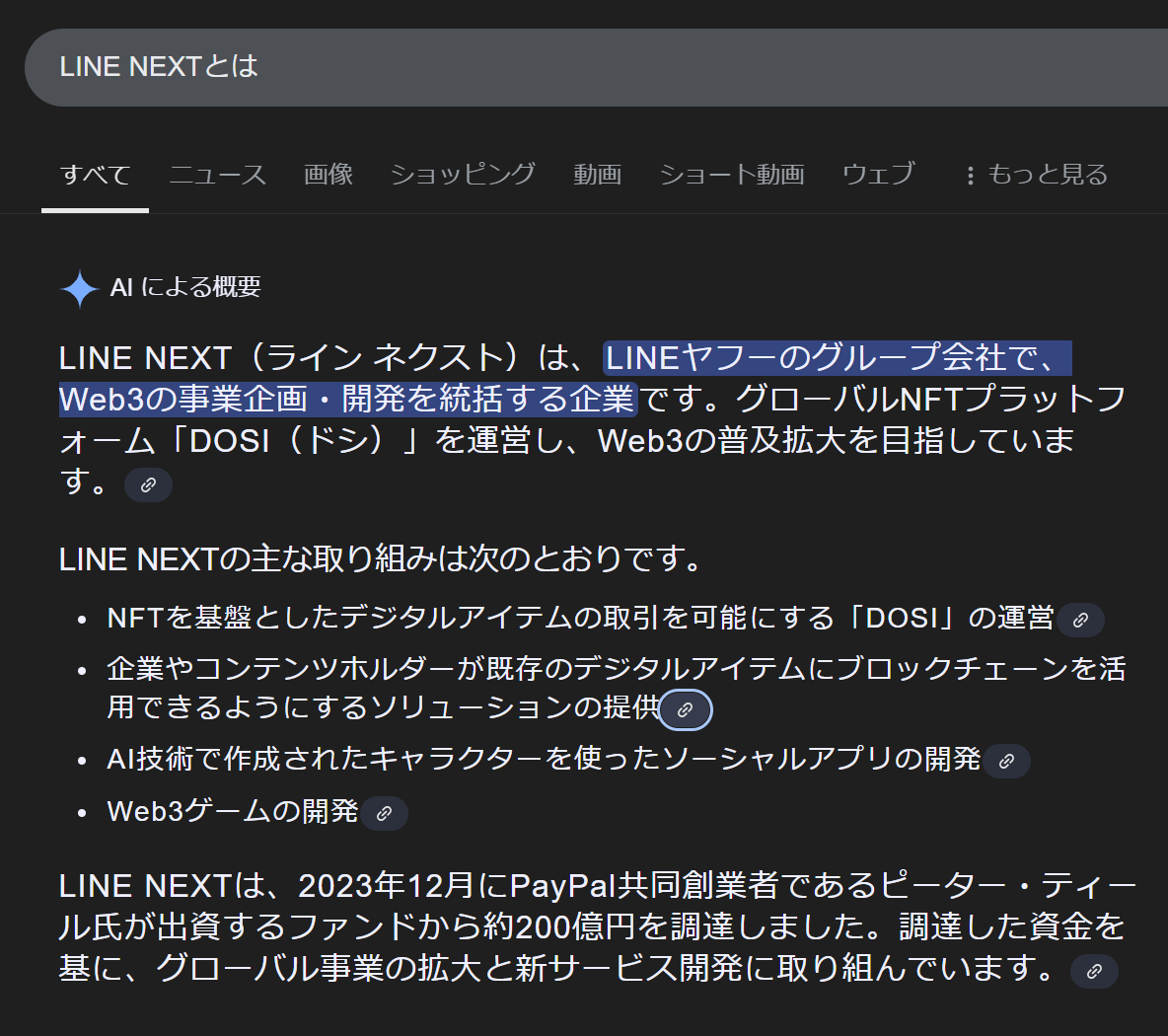
Task: Click link icon after ソリューションの提供
Action: click(685, 709)
